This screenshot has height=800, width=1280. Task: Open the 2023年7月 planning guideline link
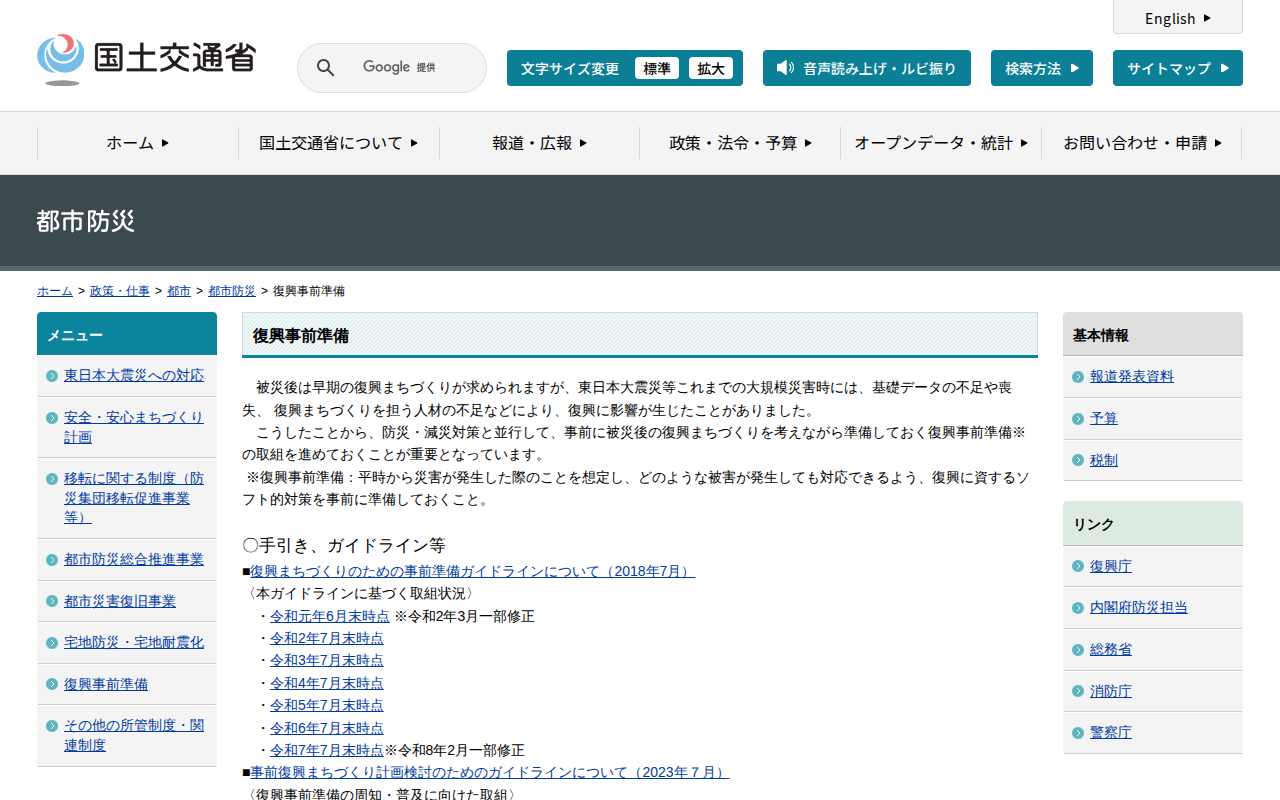coord(489,772)
